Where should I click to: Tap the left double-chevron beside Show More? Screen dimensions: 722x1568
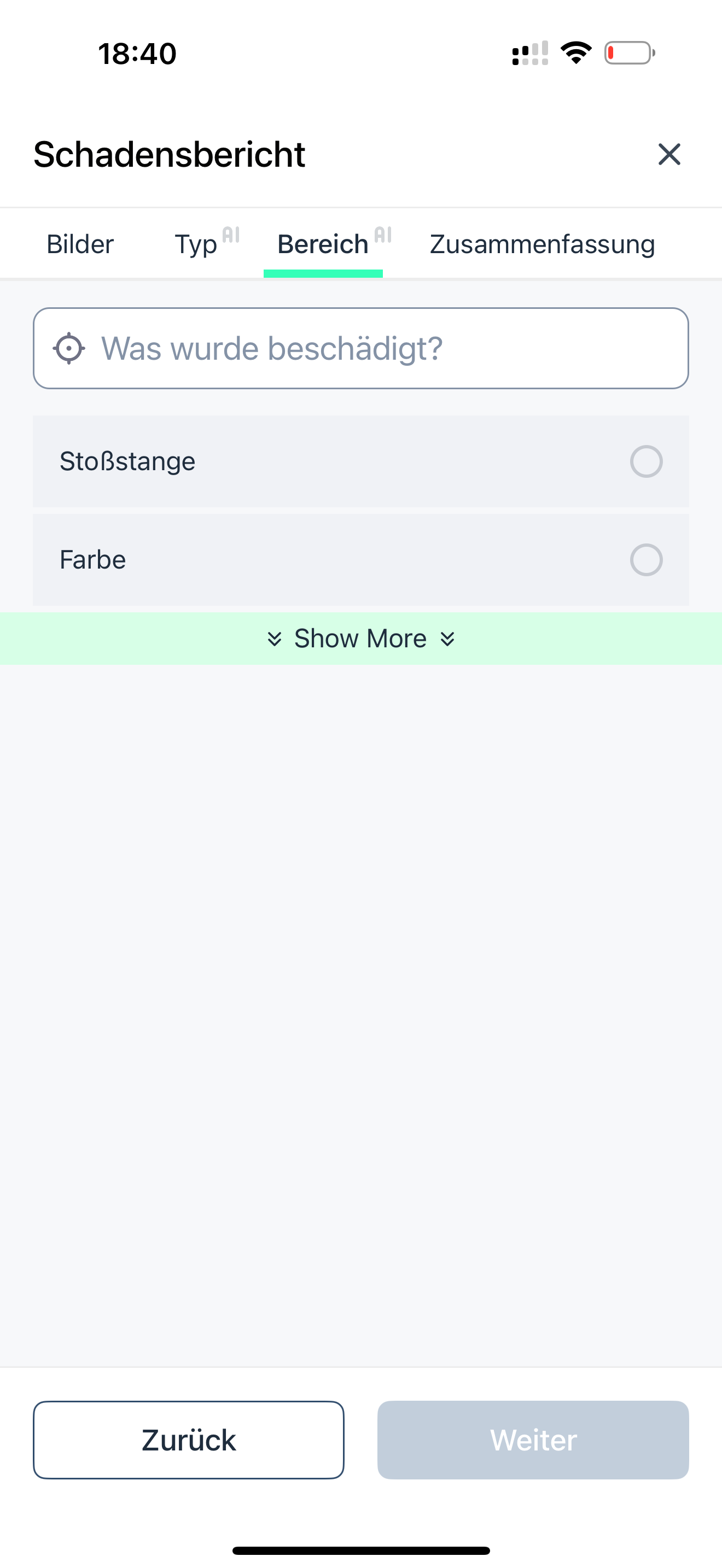point(275,639)
